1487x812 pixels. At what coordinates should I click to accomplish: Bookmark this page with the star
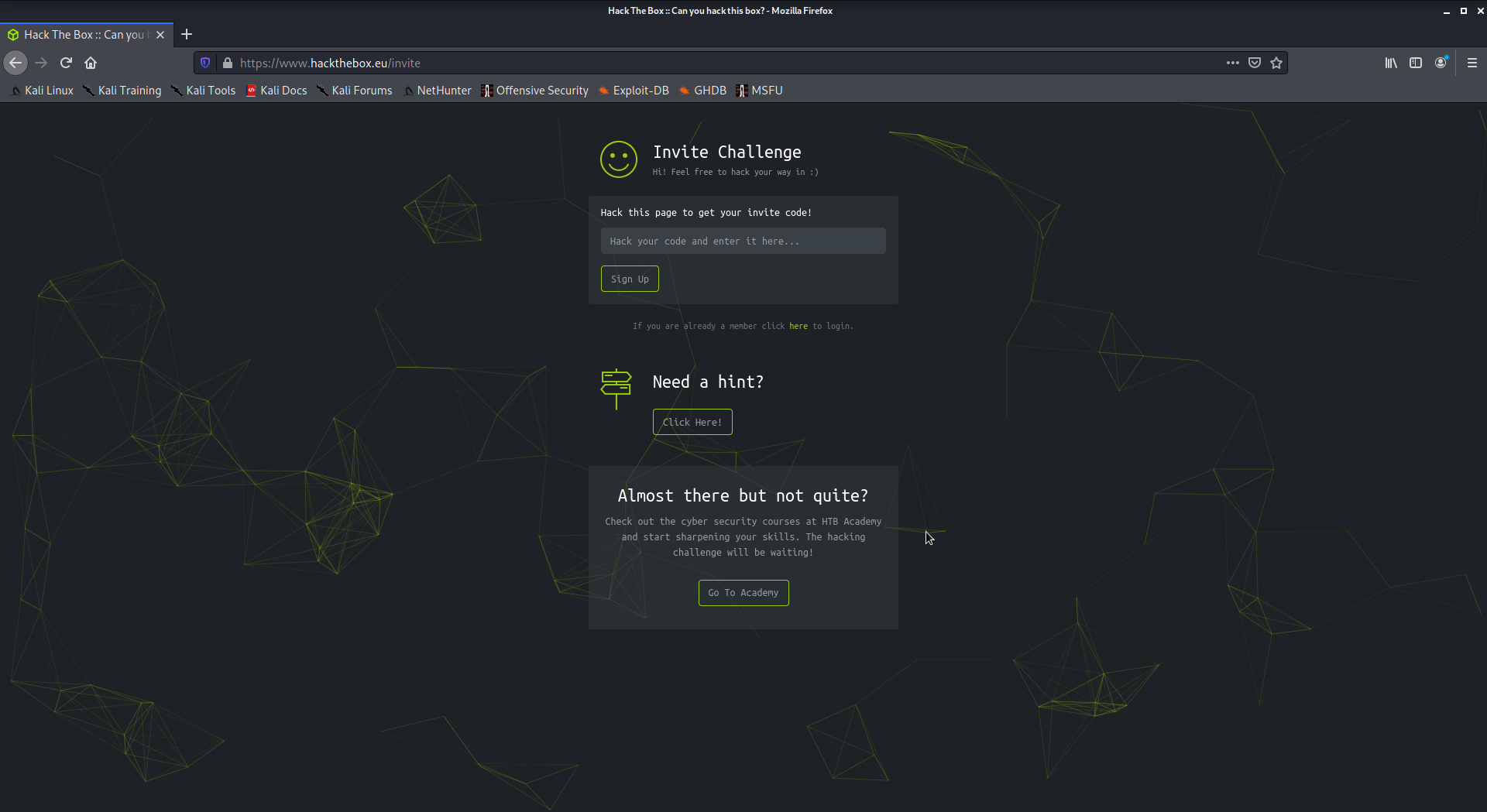1276,63
